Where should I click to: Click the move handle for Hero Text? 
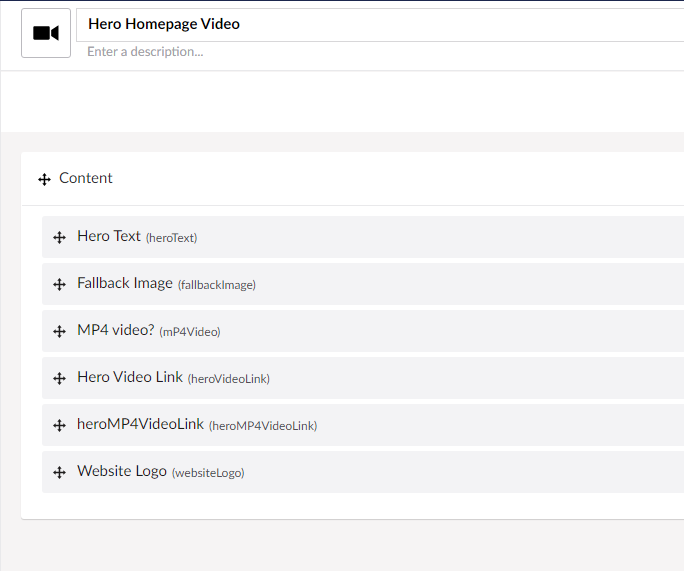tap(60, 238)
